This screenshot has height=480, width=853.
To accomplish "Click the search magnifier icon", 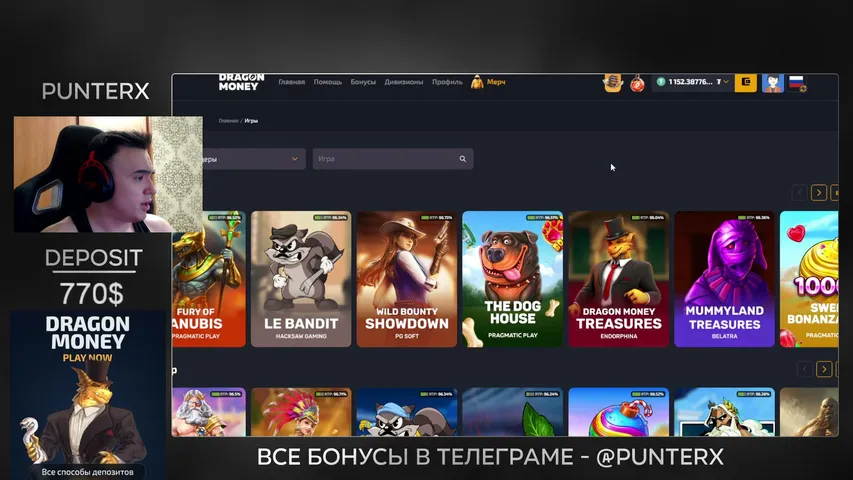I will click(x=462, y=159).
